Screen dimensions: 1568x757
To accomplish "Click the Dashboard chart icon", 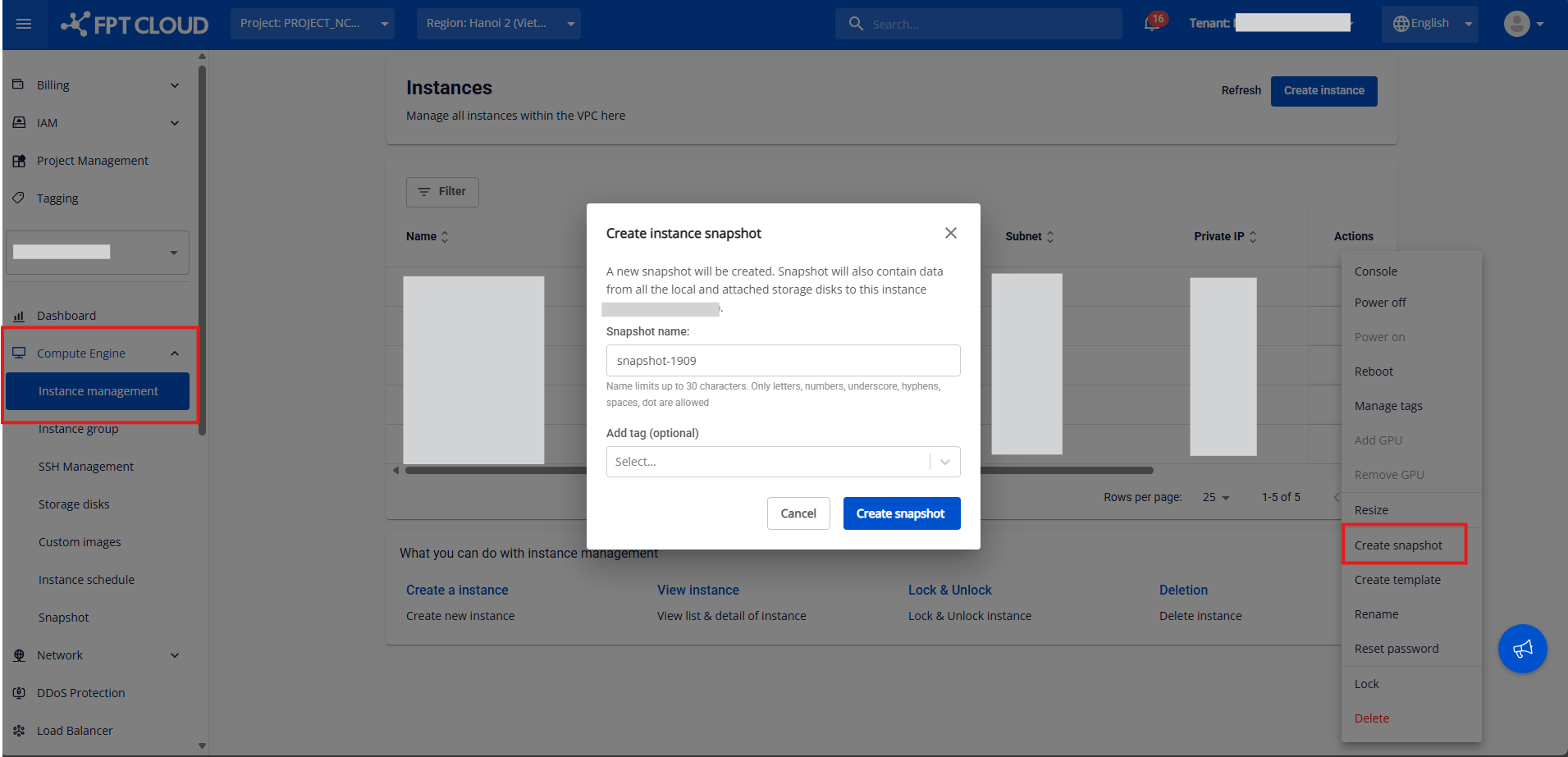I will [19, 316].
